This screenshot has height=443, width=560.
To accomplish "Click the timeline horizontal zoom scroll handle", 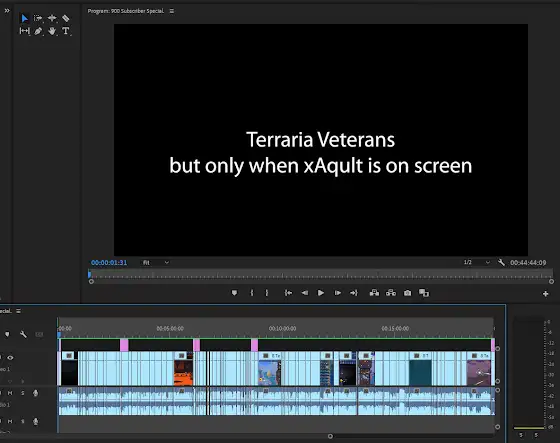I will (330, 436).
